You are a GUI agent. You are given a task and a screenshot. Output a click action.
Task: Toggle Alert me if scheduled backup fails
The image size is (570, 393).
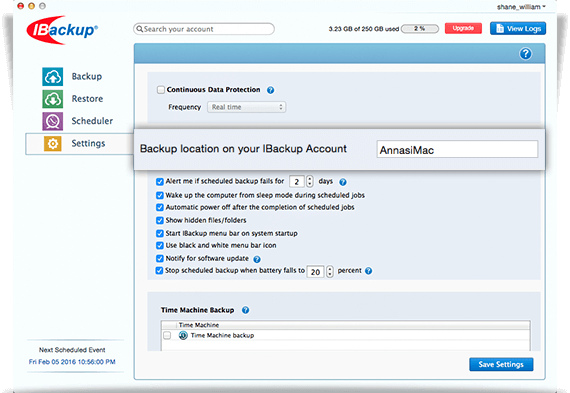coord(160,181)
